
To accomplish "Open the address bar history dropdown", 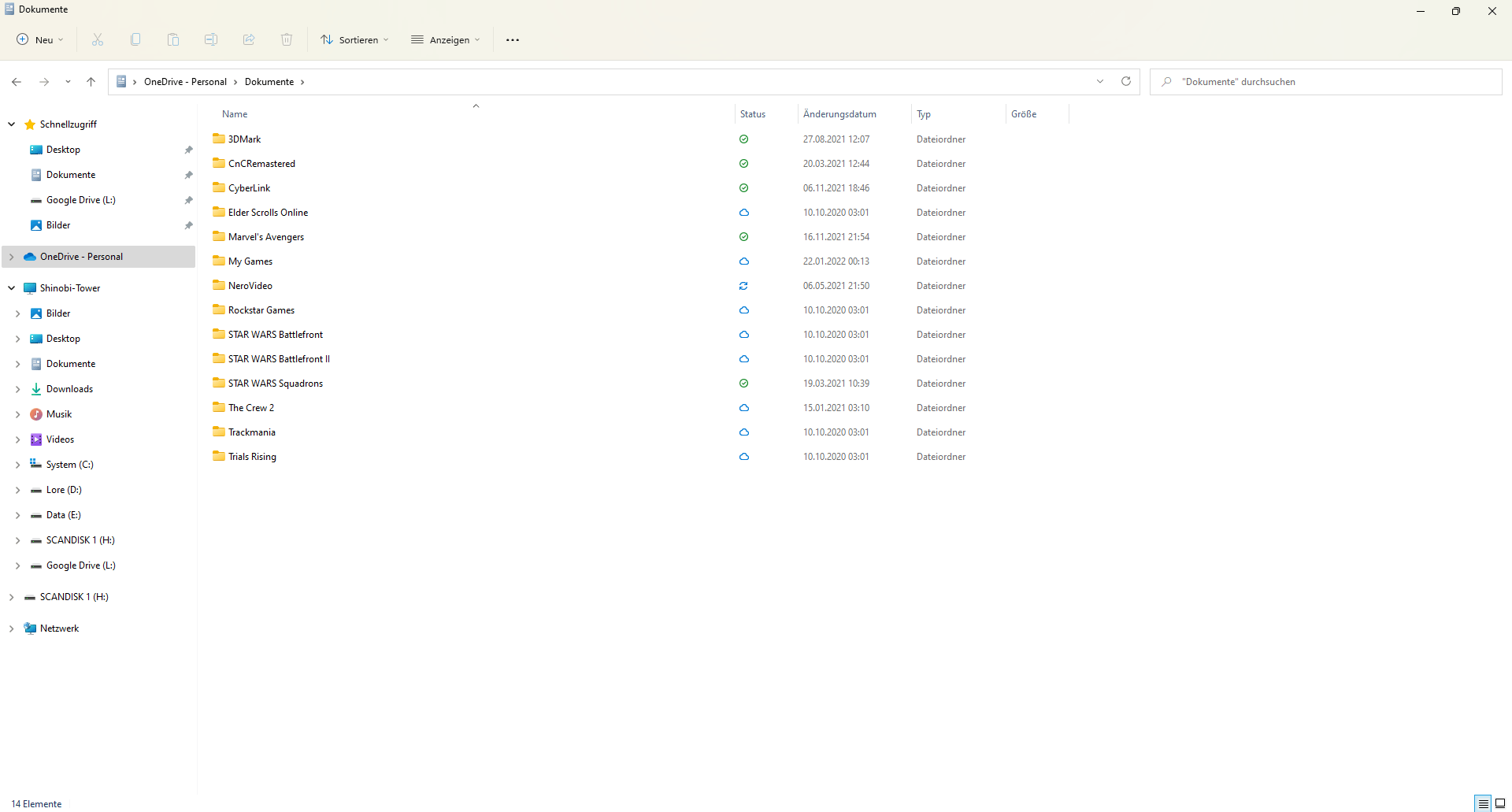I will (x=1100, y=81).
